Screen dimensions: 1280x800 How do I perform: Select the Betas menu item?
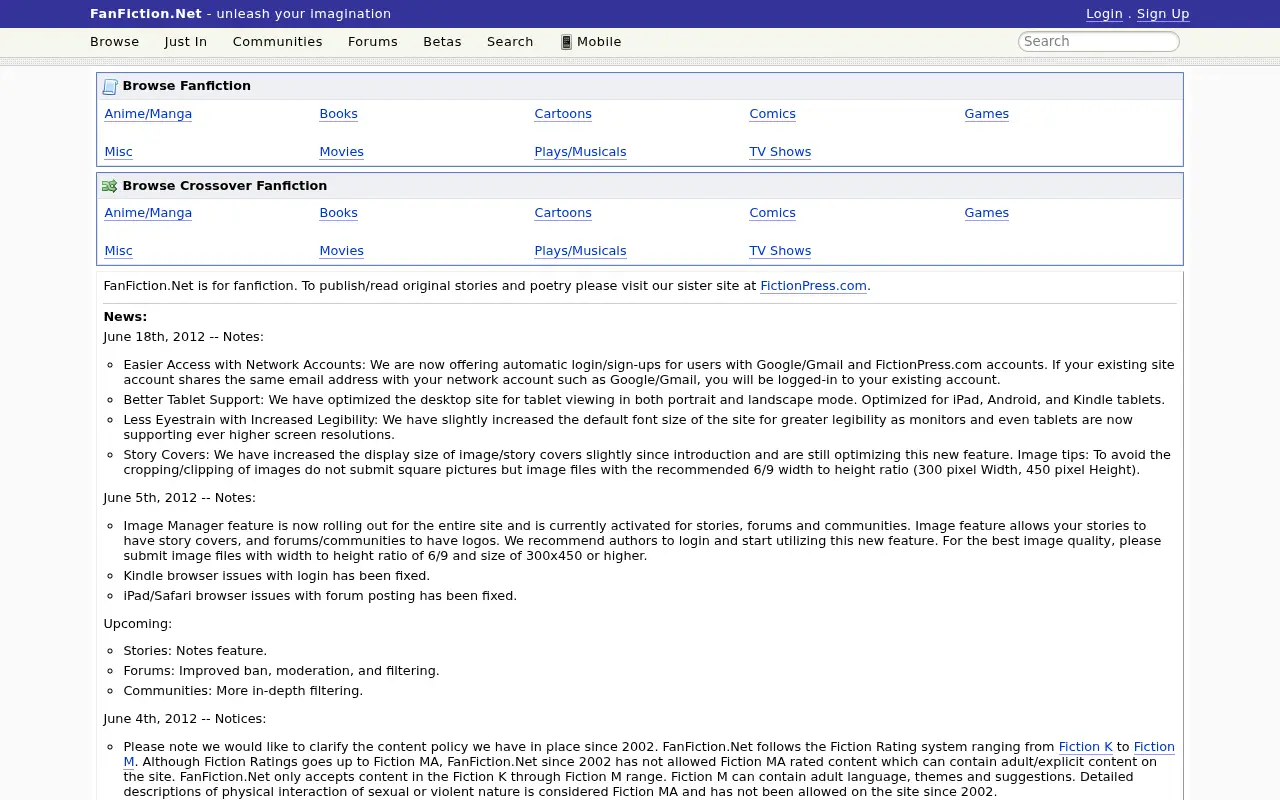click(x=442, y=42)
